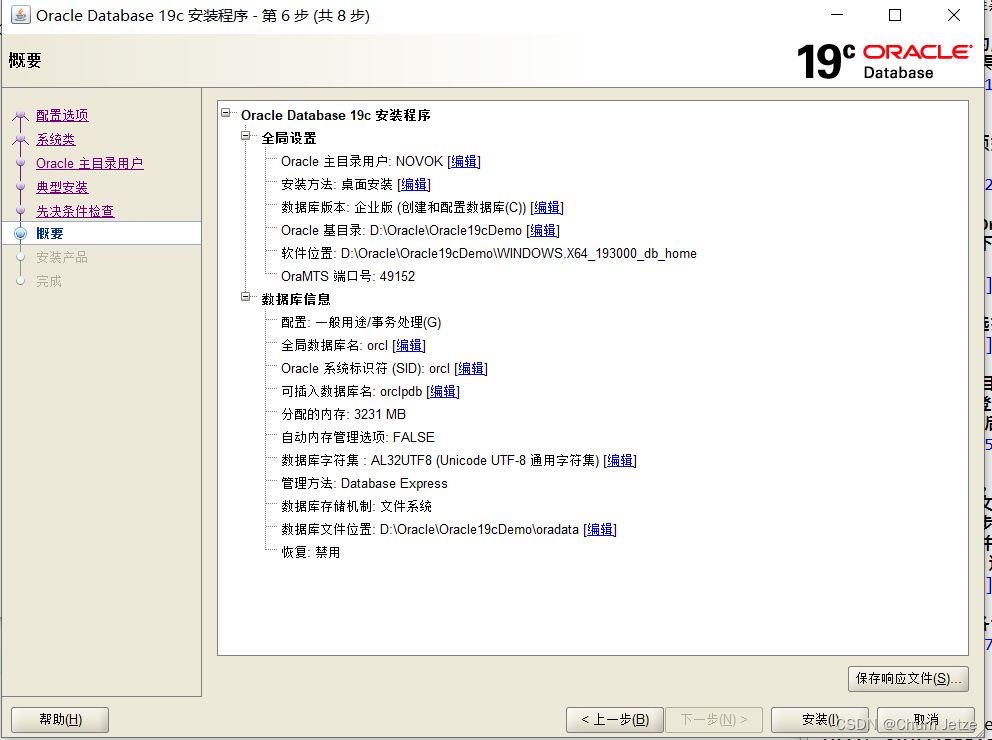
Task: Edit the Oracle 系统标识符 SID
Action: (471, 368)
